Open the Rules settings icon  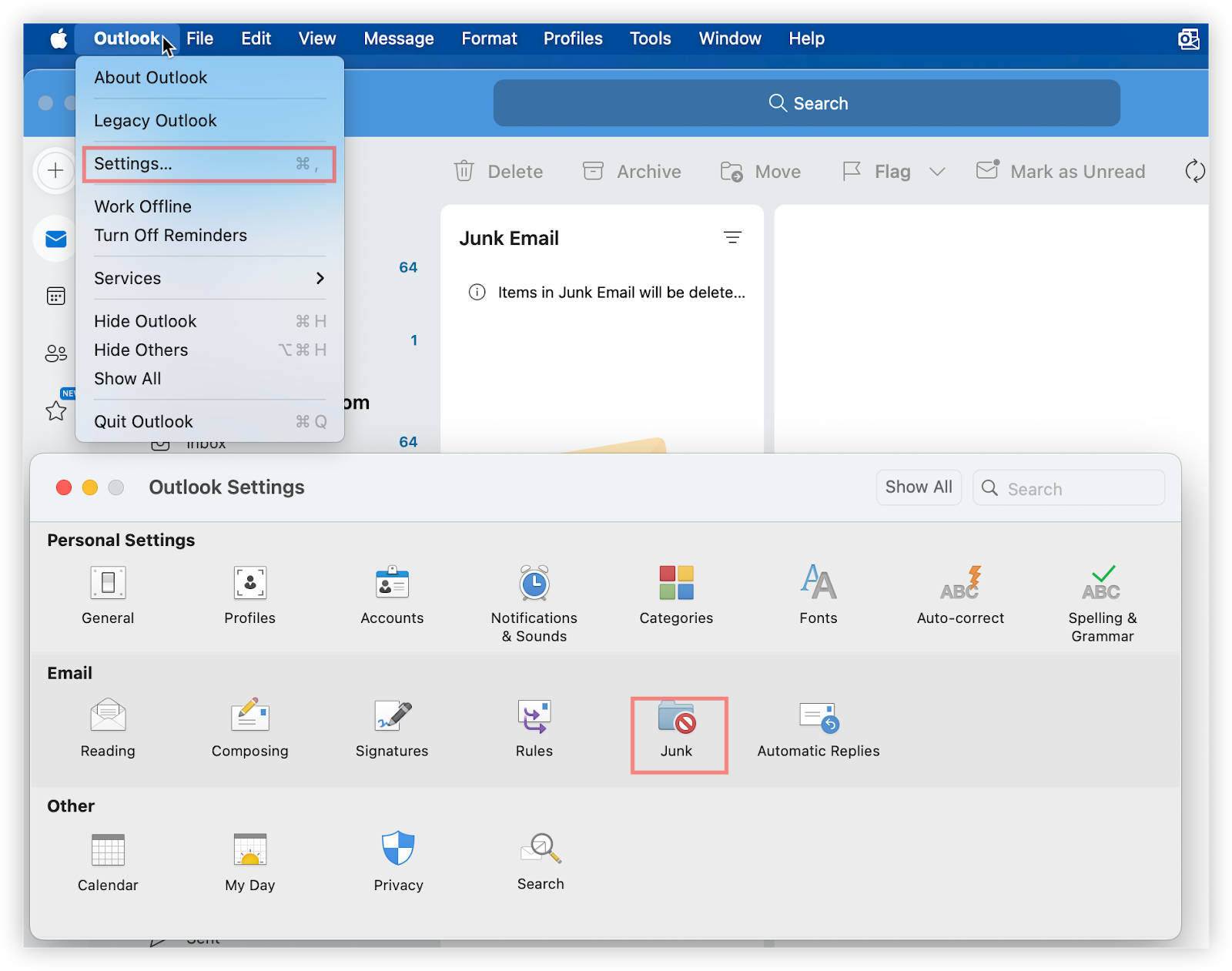(x=534, y=717)
